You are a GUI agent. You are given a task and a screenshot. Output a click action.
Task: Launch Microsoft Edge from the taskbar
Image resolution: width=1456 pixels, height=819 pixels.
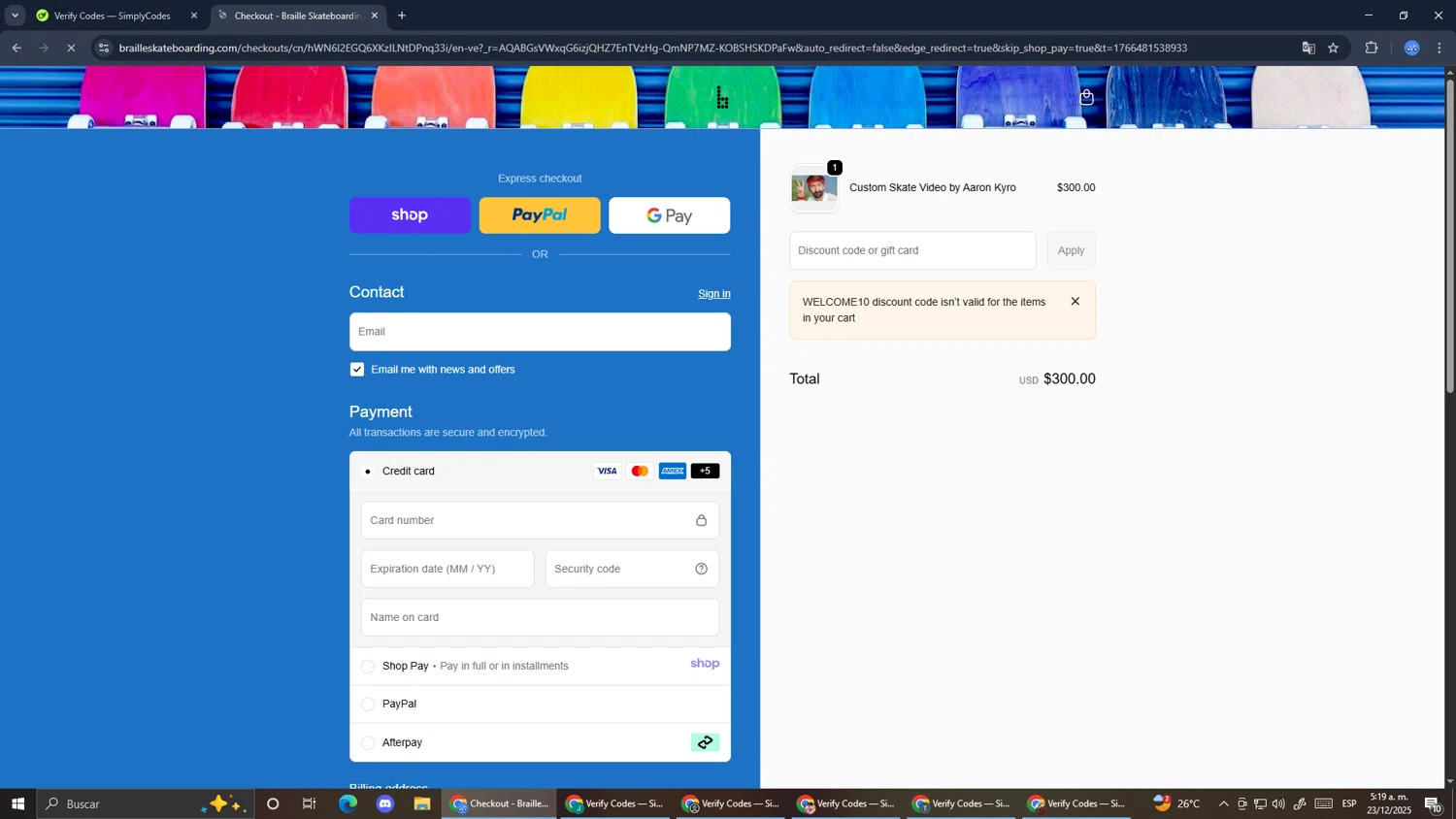(x=347, y=803)
